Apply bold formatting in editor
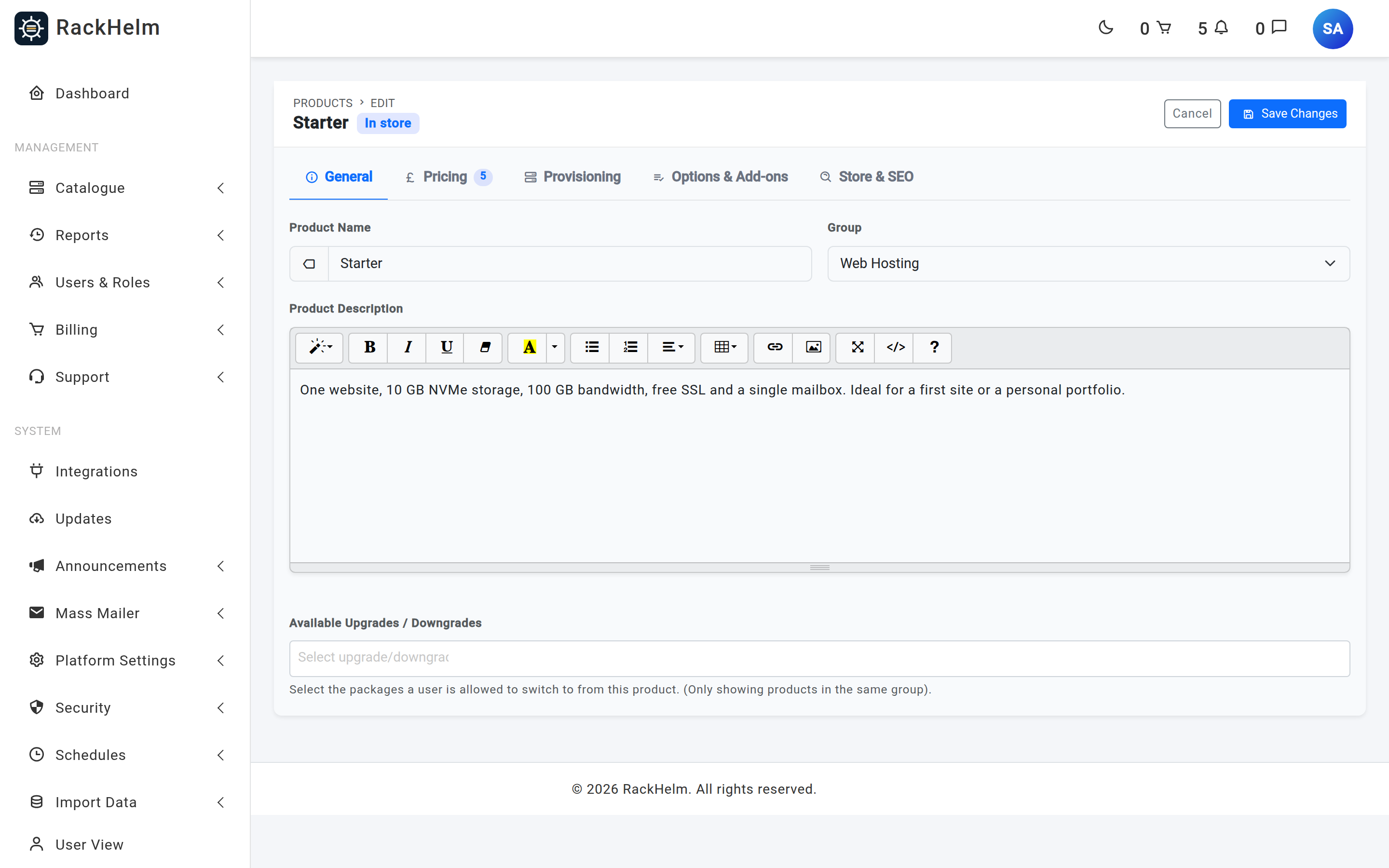 click(369, 347)
